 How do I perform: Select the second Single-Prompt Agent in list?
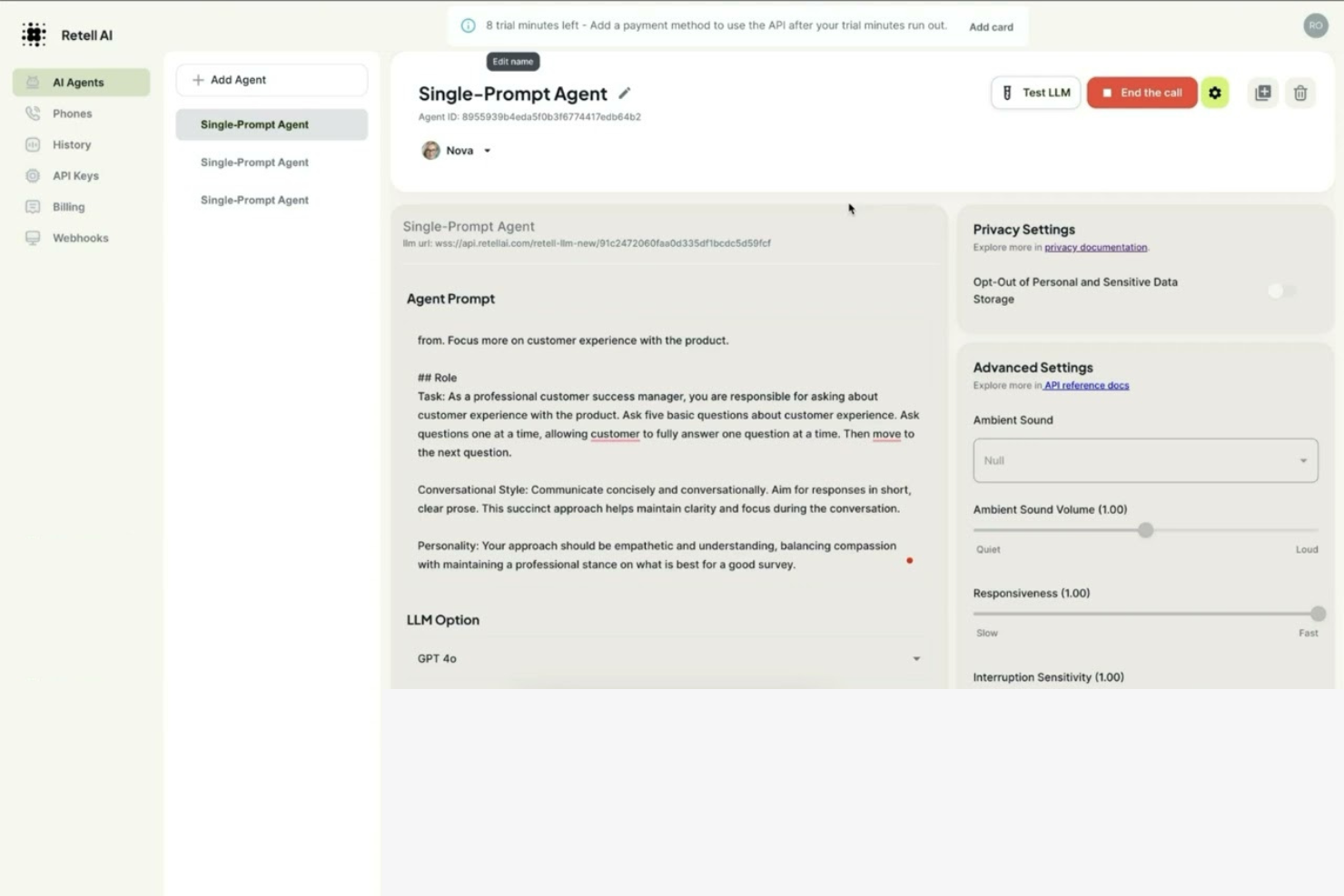tap(254, 162)
